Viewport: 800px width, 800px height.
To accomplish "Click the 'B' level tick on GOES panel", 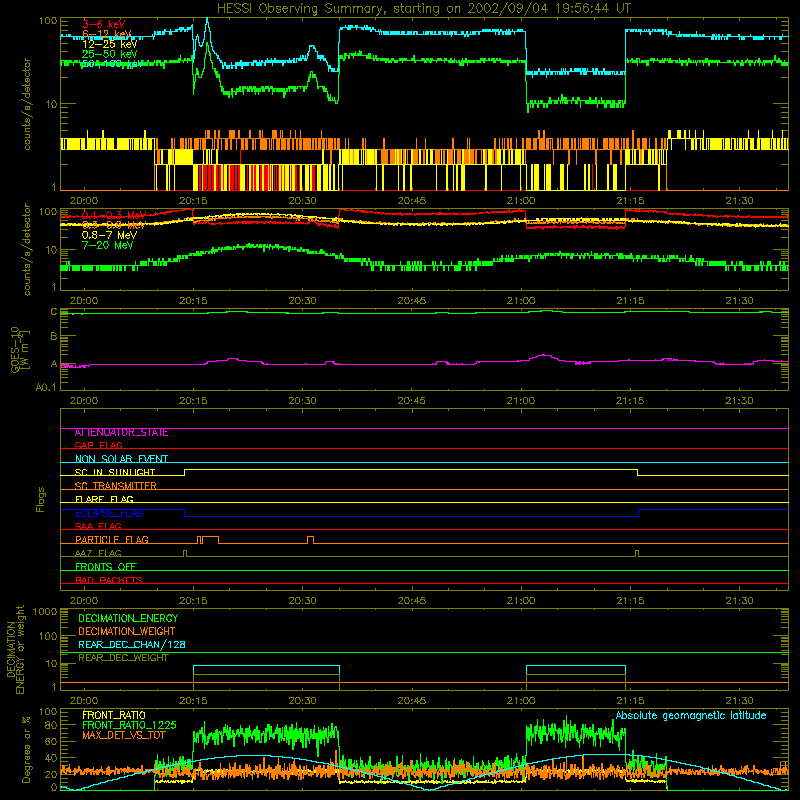I will (54, 337).
